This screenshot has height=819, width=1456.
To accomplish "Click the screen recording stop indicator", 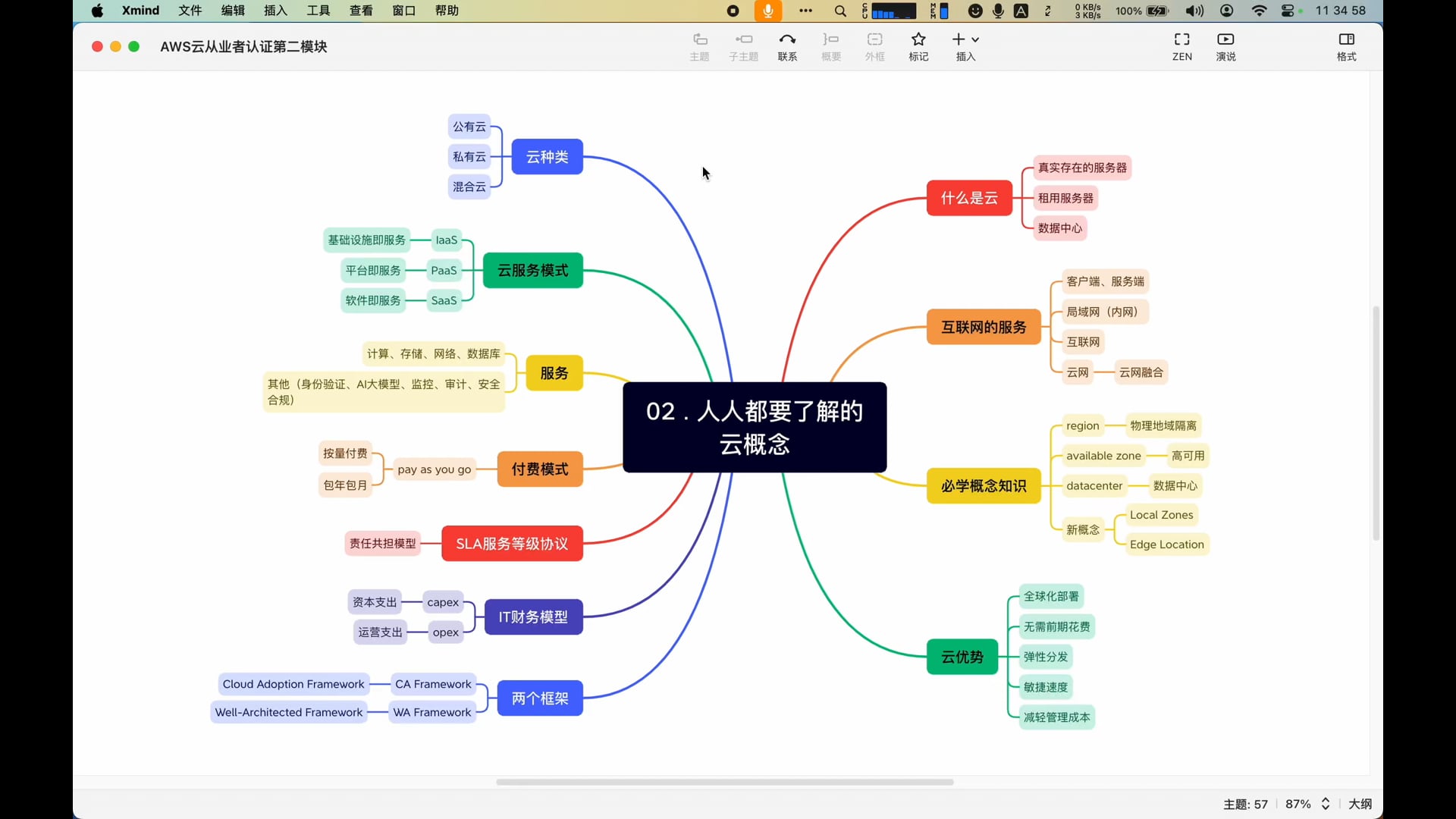I will 733,11.
